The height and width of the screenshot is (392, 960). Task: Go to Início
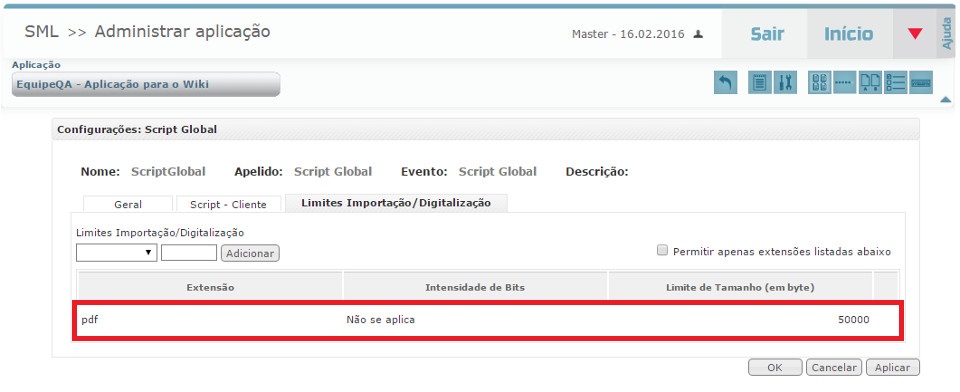click(849, 34)
